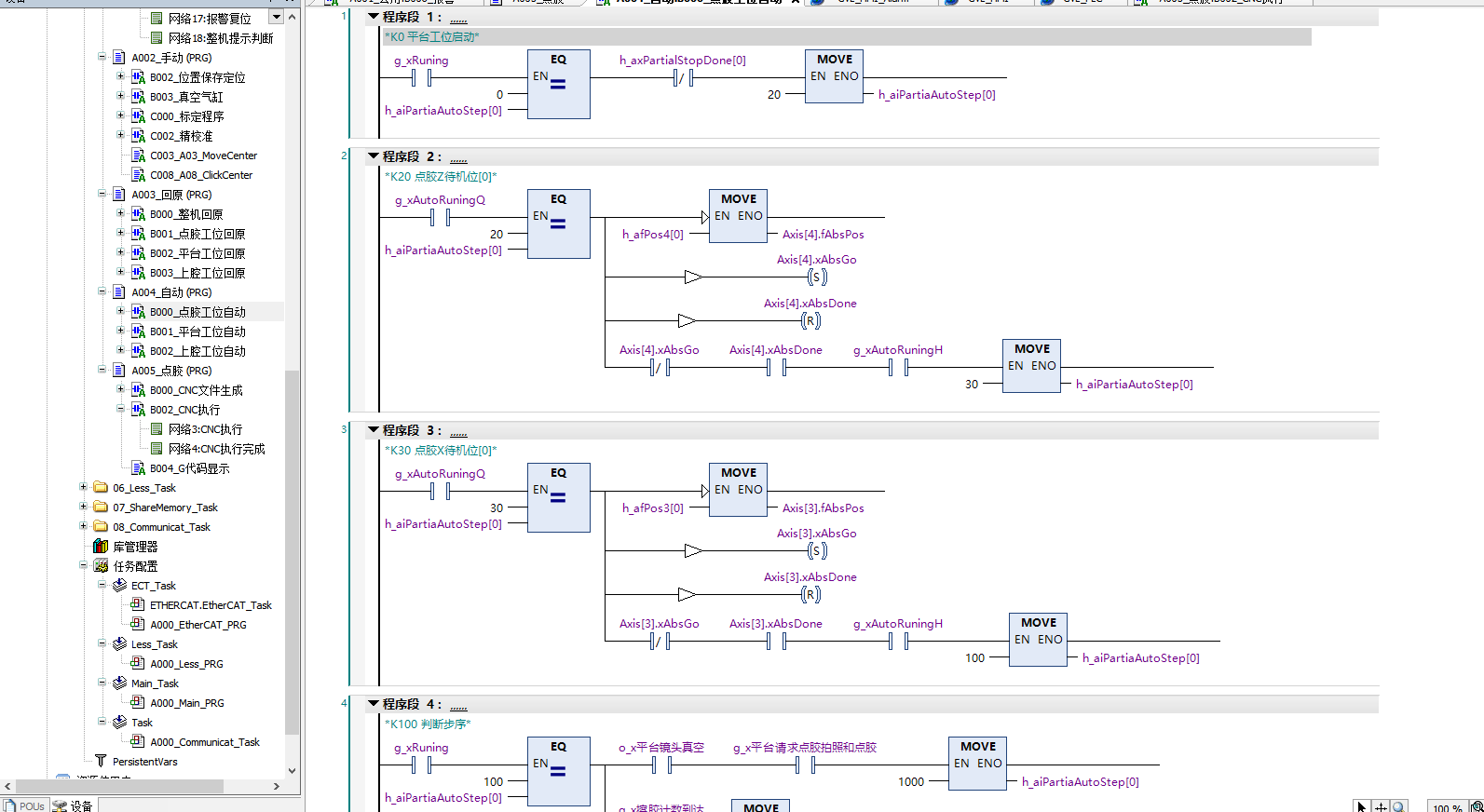Viewport: 1484px width, 812px height.
Task: Click the 网络17:报警复位 network icon
Action: (157, 19)
